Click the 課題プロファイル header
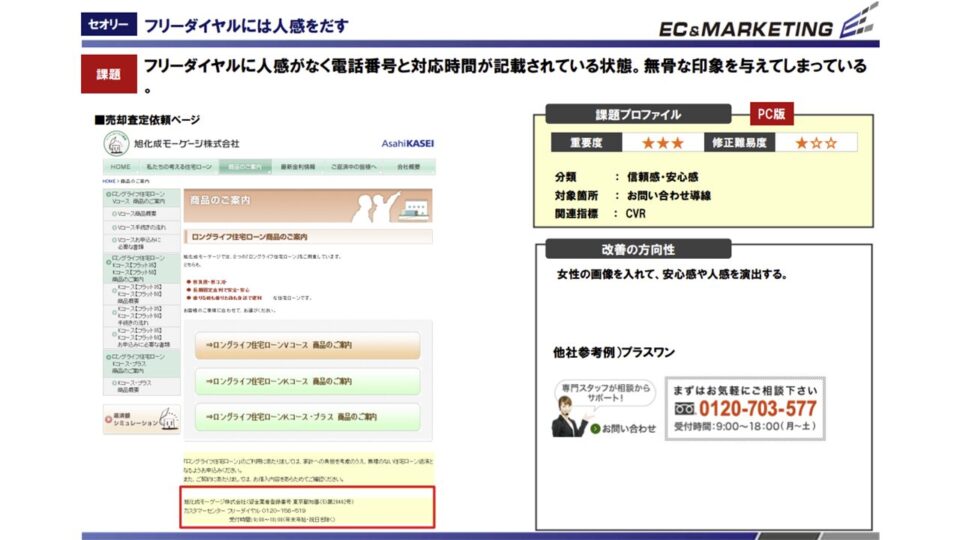The height and width of the screenshot is (540, 960). pos(638,114)
